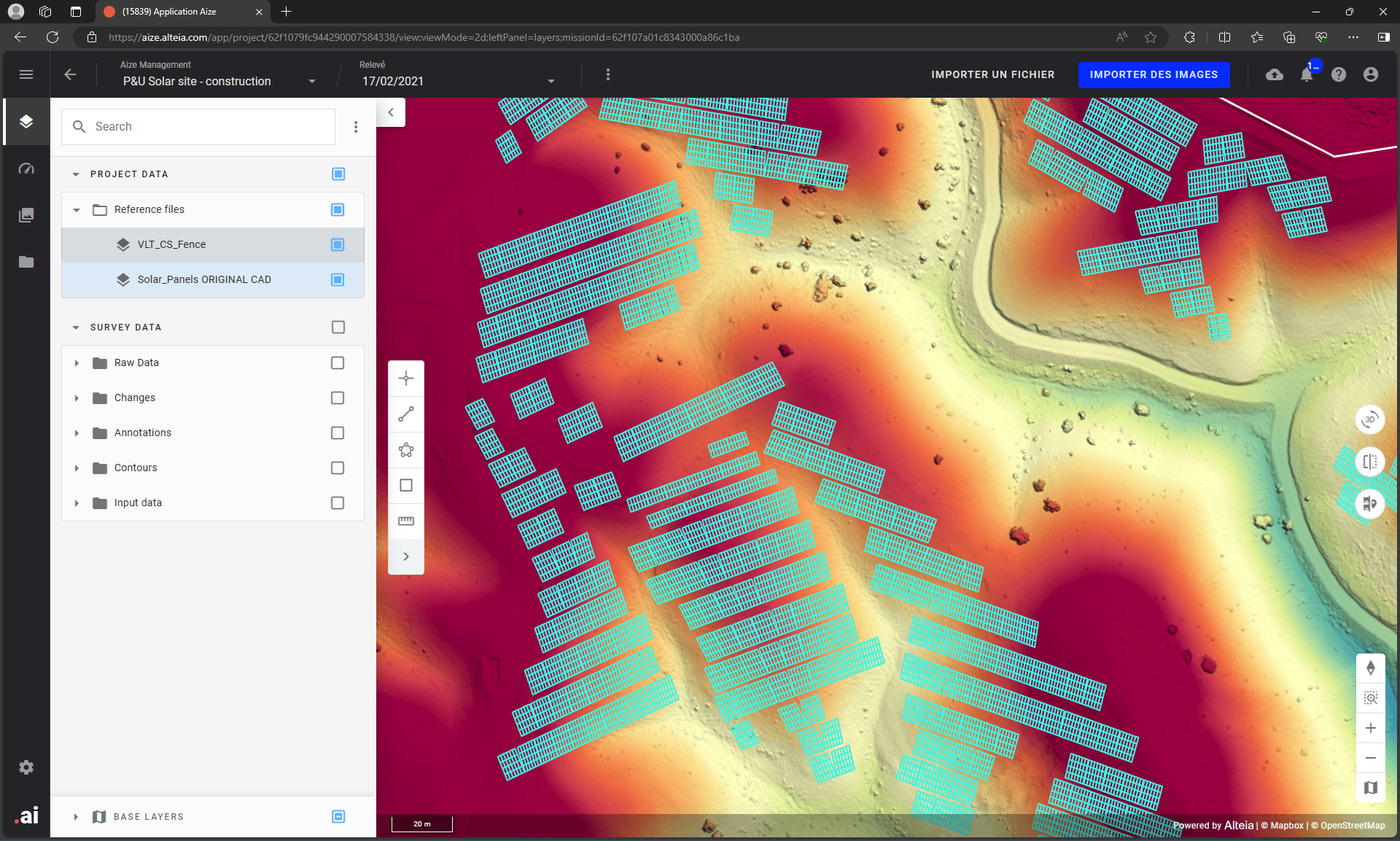The height and width of the screenshot is (841, 1400).
Task: Collapse the Reference files folder
Action: (77, 209)
